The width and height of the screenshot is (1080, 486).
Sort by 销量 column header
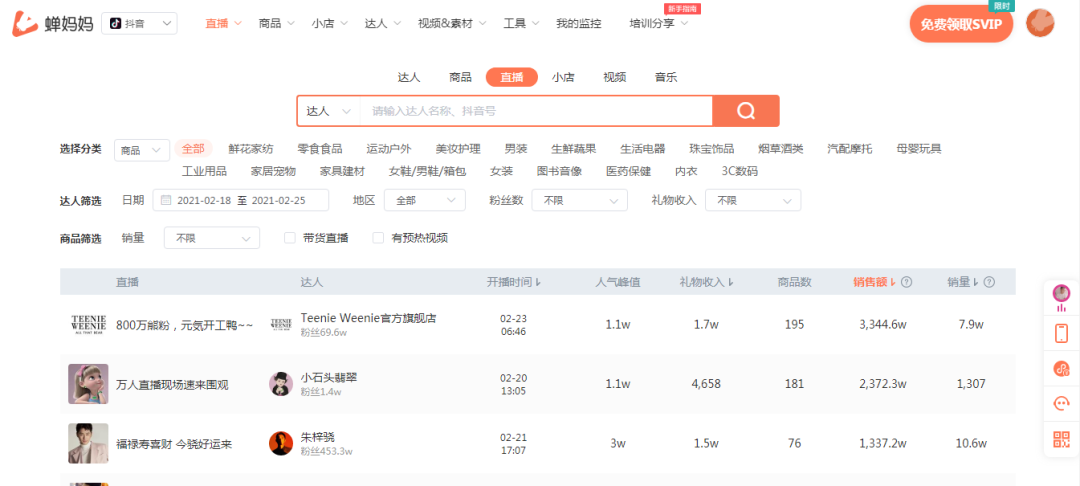963,282
